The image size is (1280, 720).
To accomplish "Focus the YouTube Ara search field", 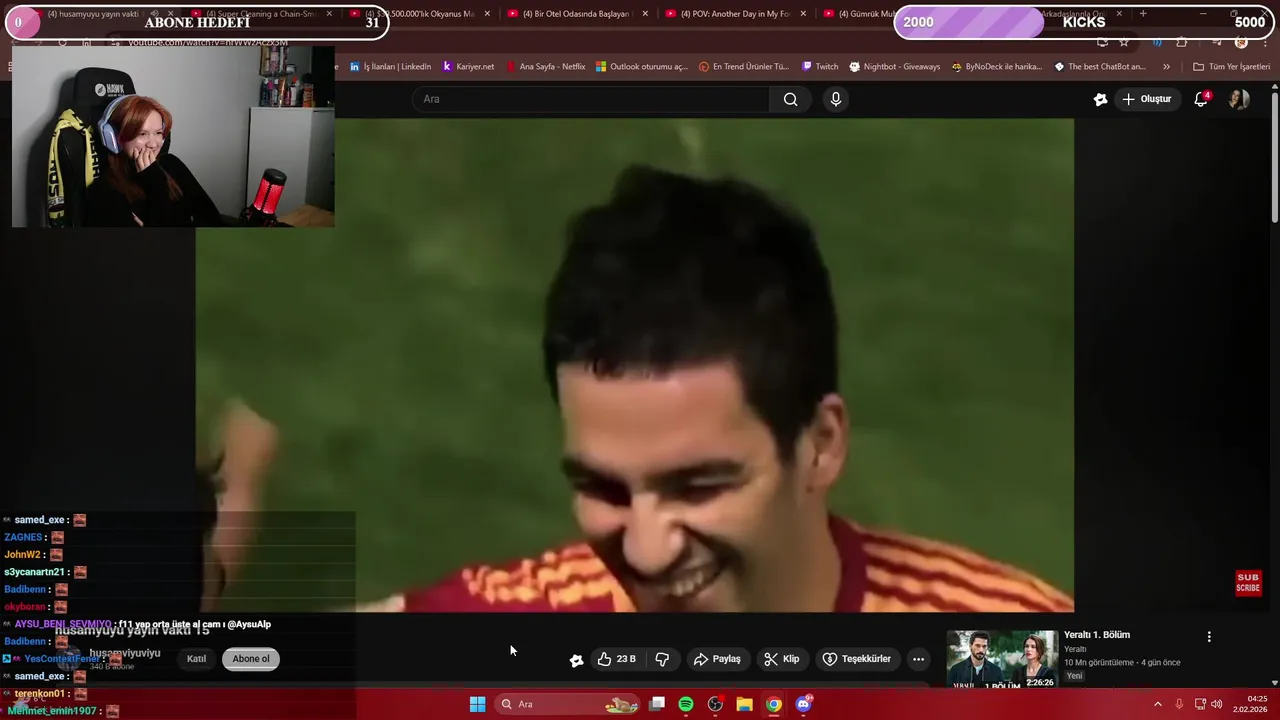I will tap(591, 99).
